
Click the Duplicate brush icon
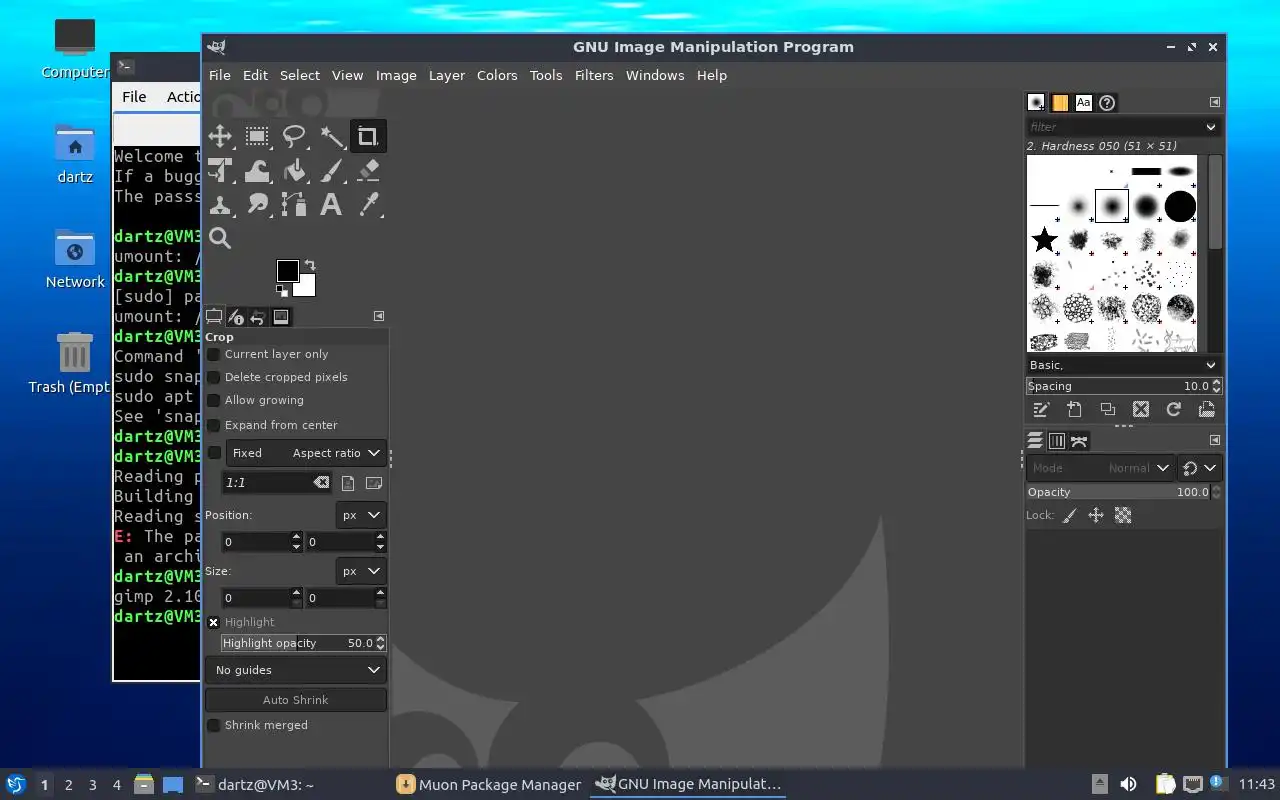[x=1107, y=409]
